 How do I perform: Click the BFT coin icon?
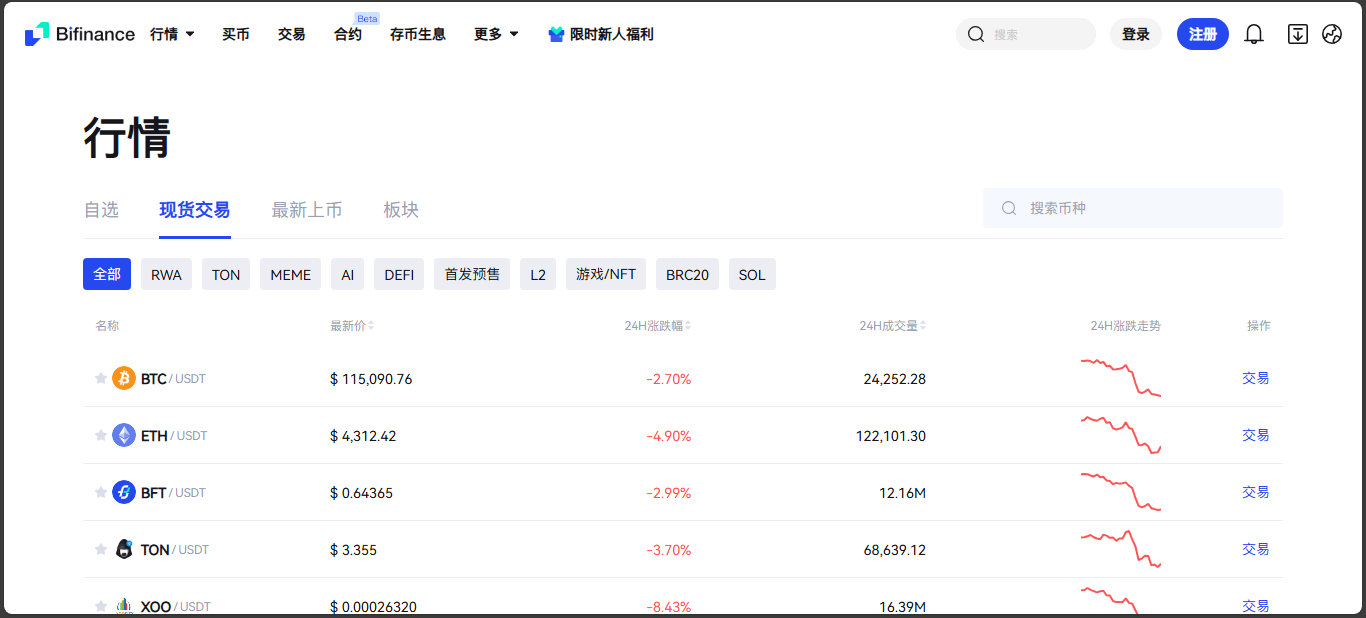[x=124, y=492]
